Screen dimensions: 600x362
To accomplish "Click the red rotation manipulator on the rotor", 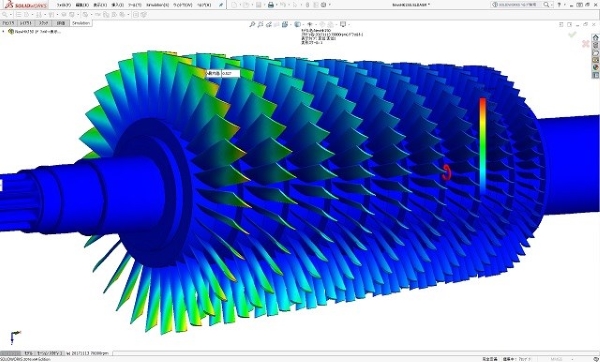I will [x=446, y=172].
